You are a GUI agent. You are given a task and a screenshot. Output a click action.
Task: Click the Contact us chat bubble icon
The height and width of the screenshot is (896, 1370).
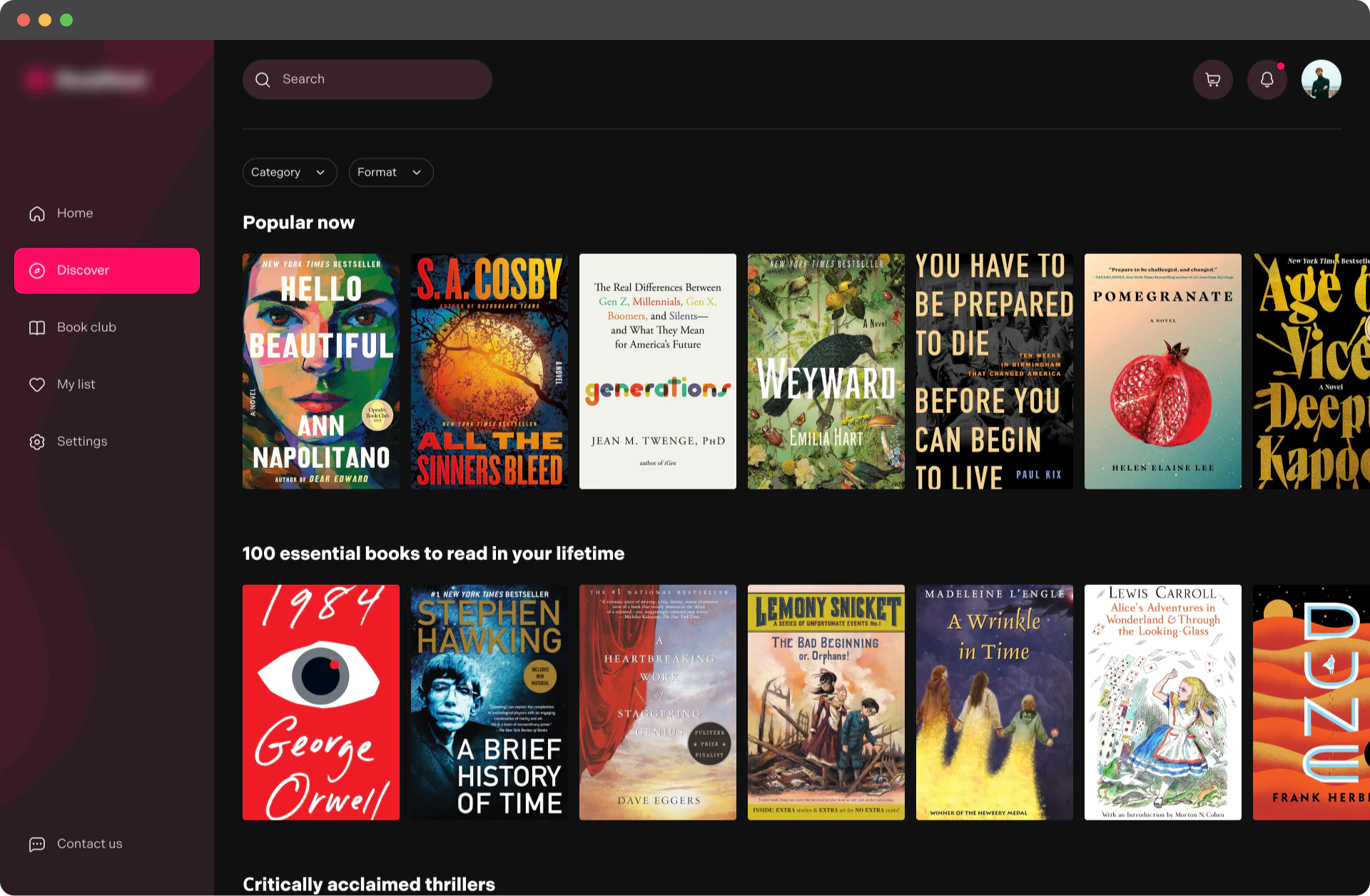(x=37, y=844)
